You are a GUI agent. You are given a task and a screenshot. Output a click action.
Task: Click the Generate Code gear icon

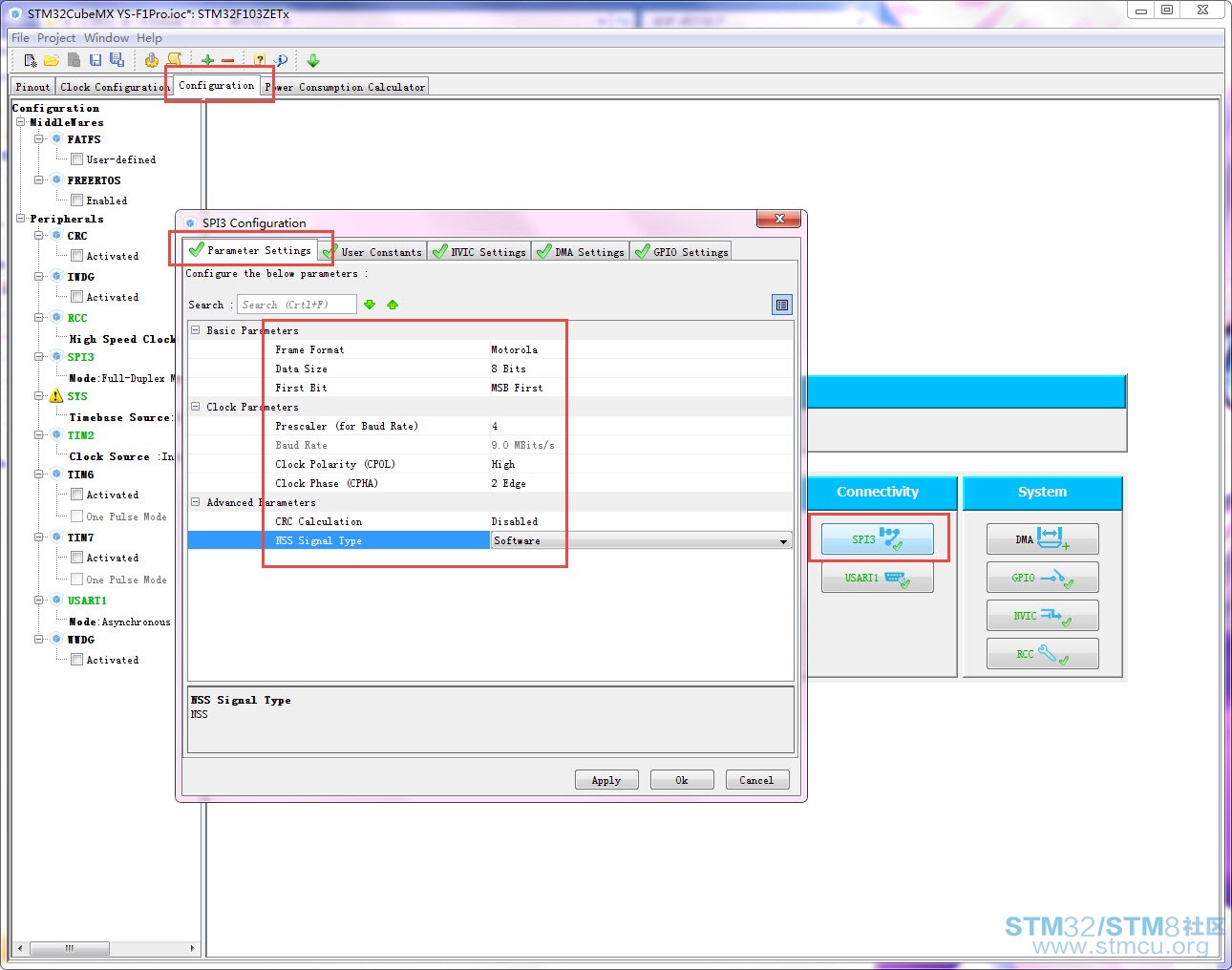152,60
